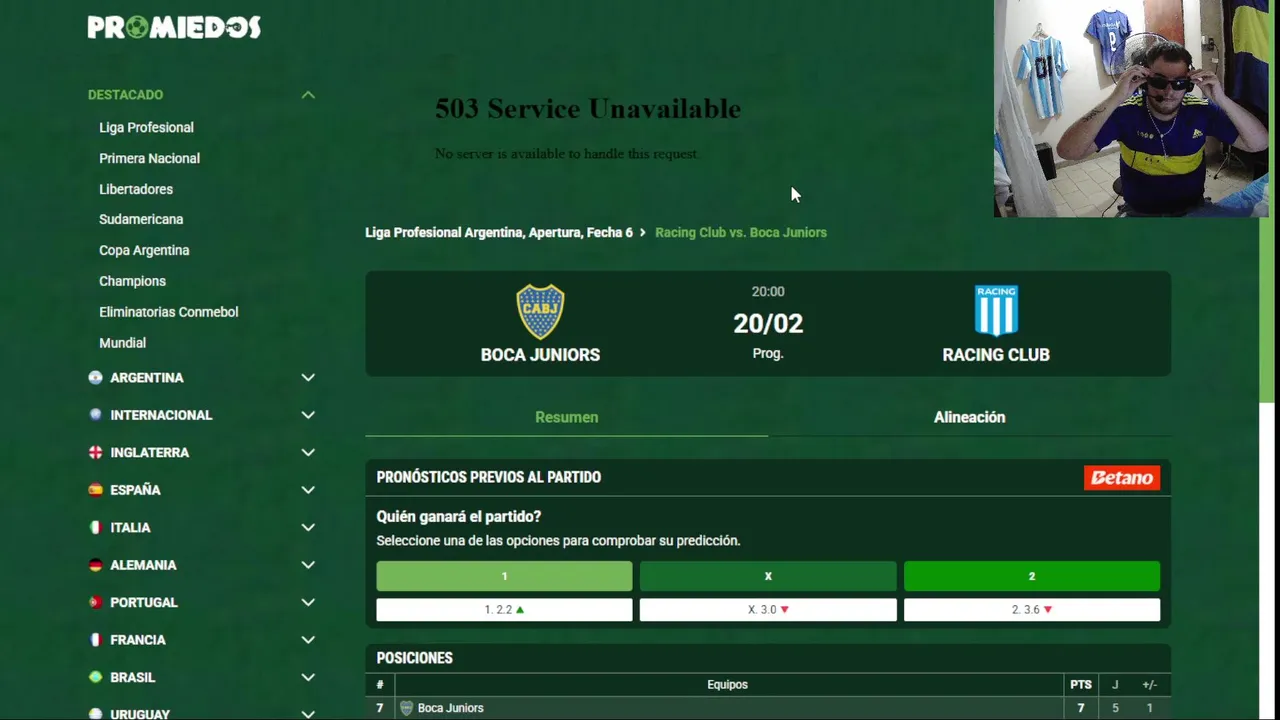Viewport: 1280px width, 720px height.
Task: Click the X. 3.0 odds button
Action: coord(768,609)
